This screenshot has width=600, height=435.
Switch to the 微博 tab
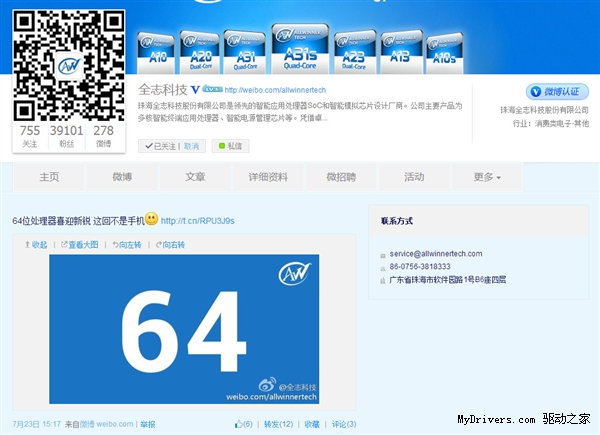pyautogui.click(x=122, y=177)
